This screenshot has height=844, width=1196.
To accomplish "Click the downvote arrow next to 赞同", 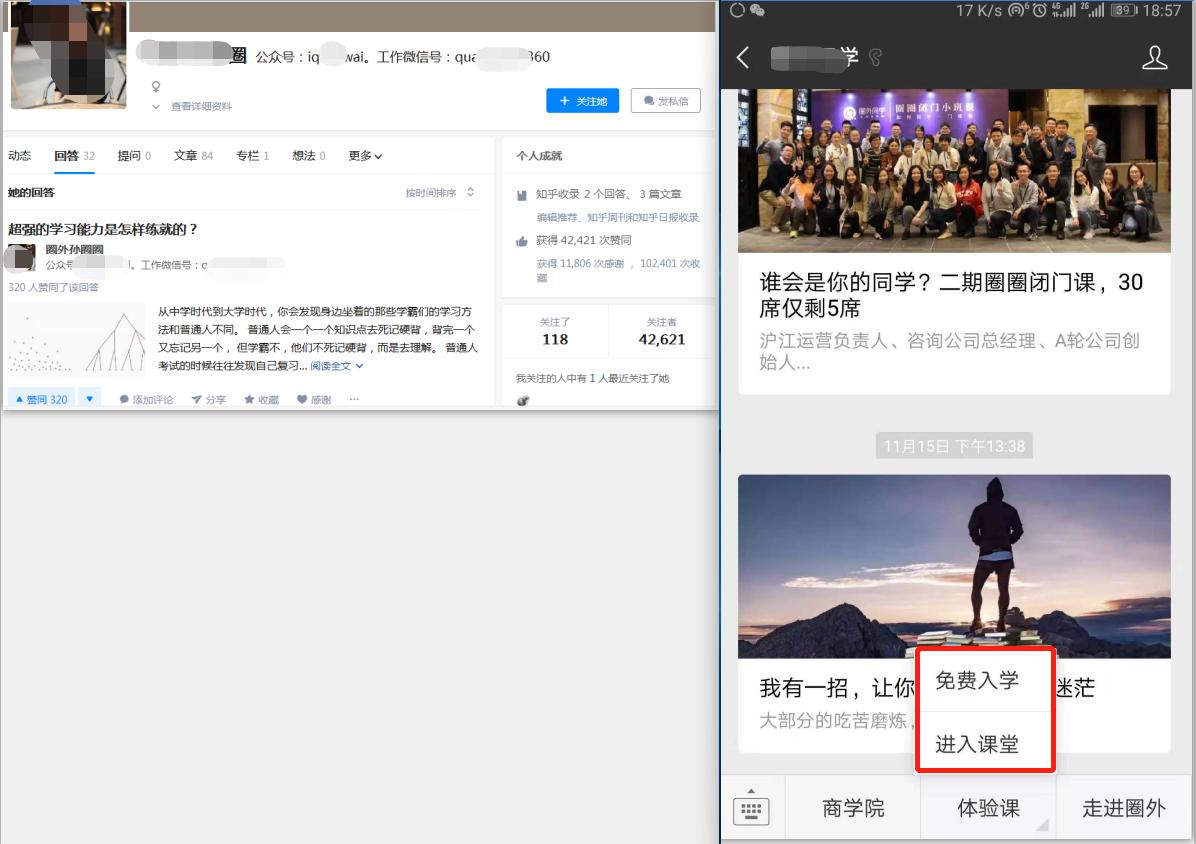I will [89, 398].
